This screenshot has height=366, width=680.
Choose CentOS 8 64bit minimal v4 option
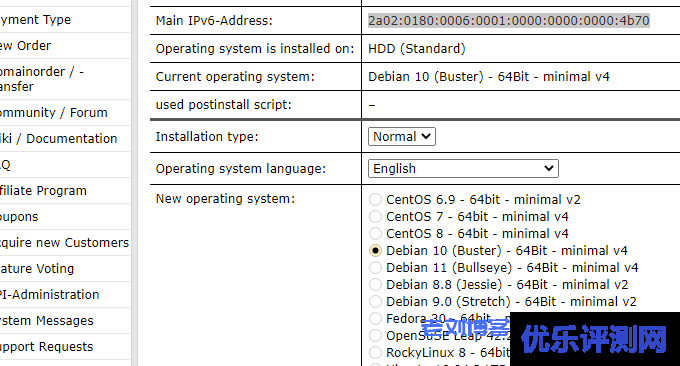coord(375,233)
